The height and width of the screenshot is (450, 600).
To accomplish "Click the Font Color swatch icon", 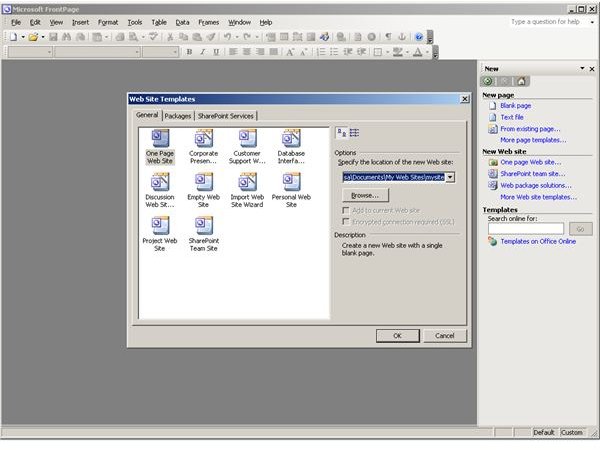I will [418, 52].
